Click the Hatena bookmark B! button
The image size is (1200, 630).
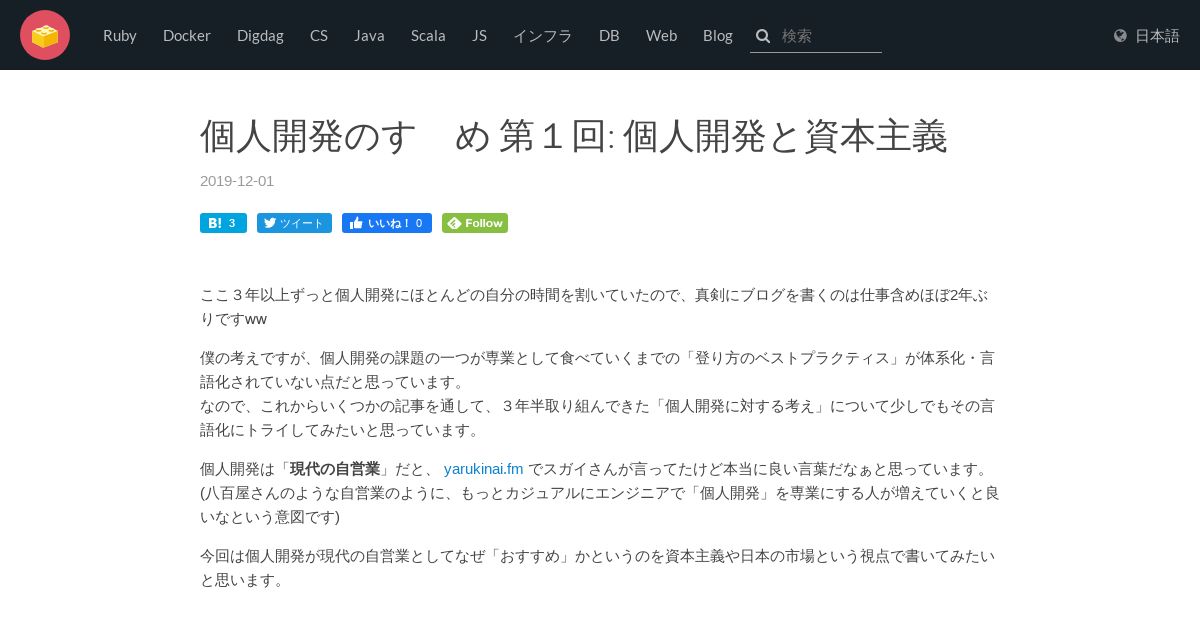coord(222,223)
